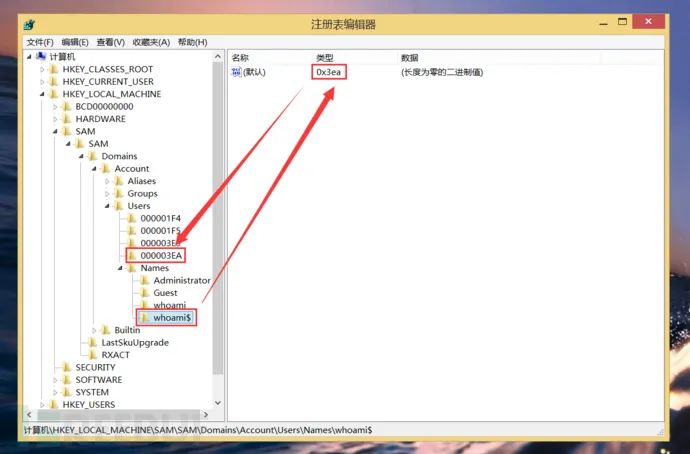Click the HKEY_LOCAL_MACHINE folder icon

pyautogui.click(x=54, y=94)
